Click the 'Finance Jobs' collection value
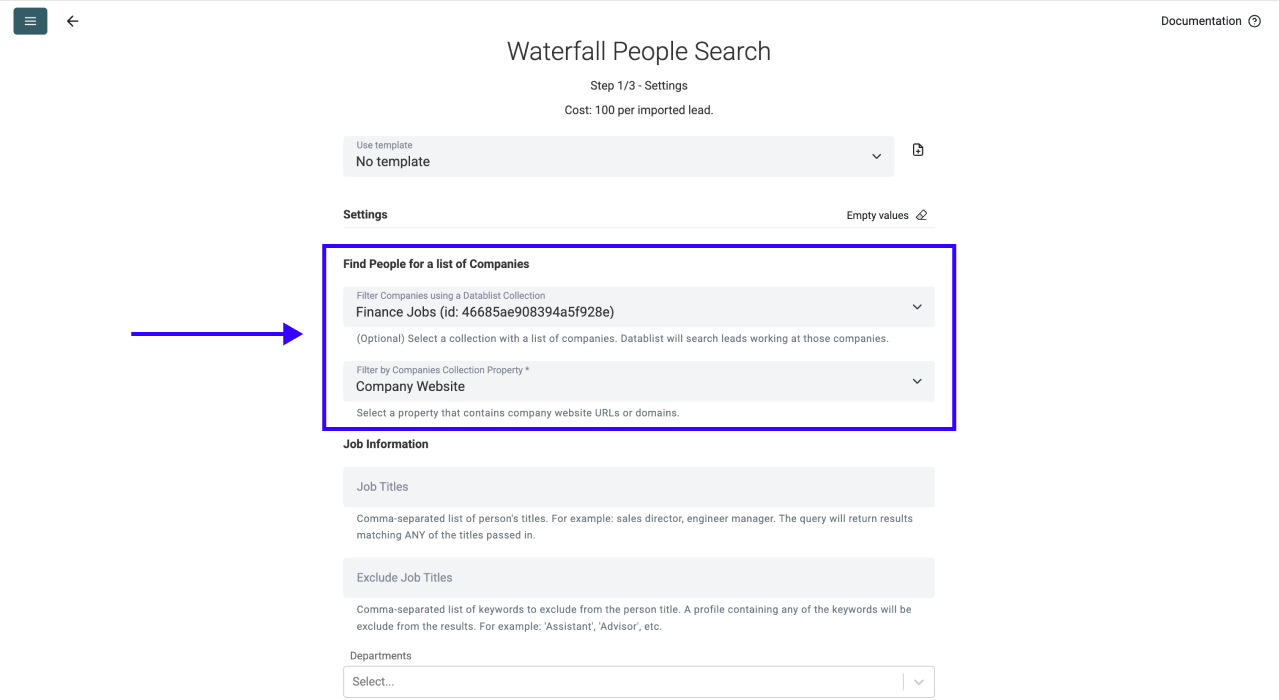The width and height of the screenshot is (1279, 700). pyautogui.click(x=485, y=312)
